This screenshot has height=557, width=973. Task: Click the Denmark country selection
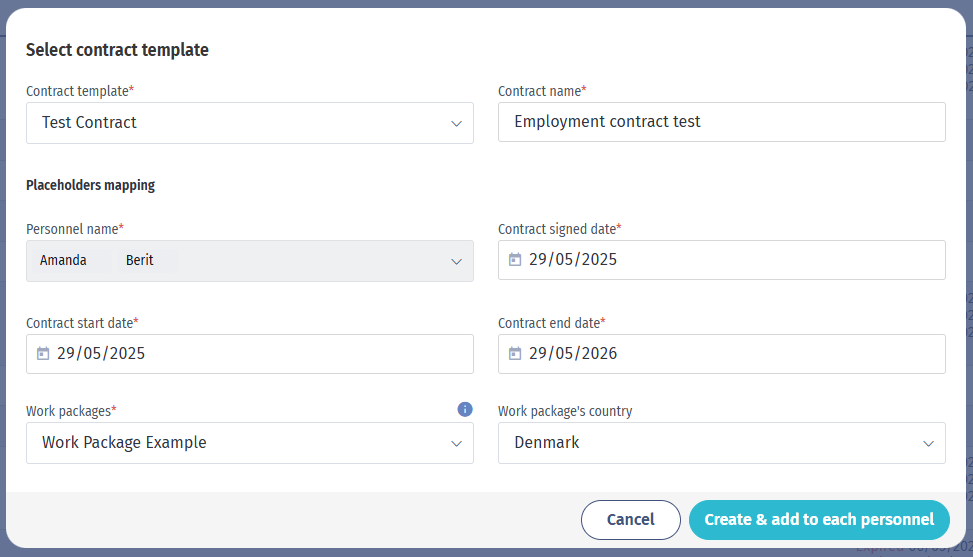[547, 443]
